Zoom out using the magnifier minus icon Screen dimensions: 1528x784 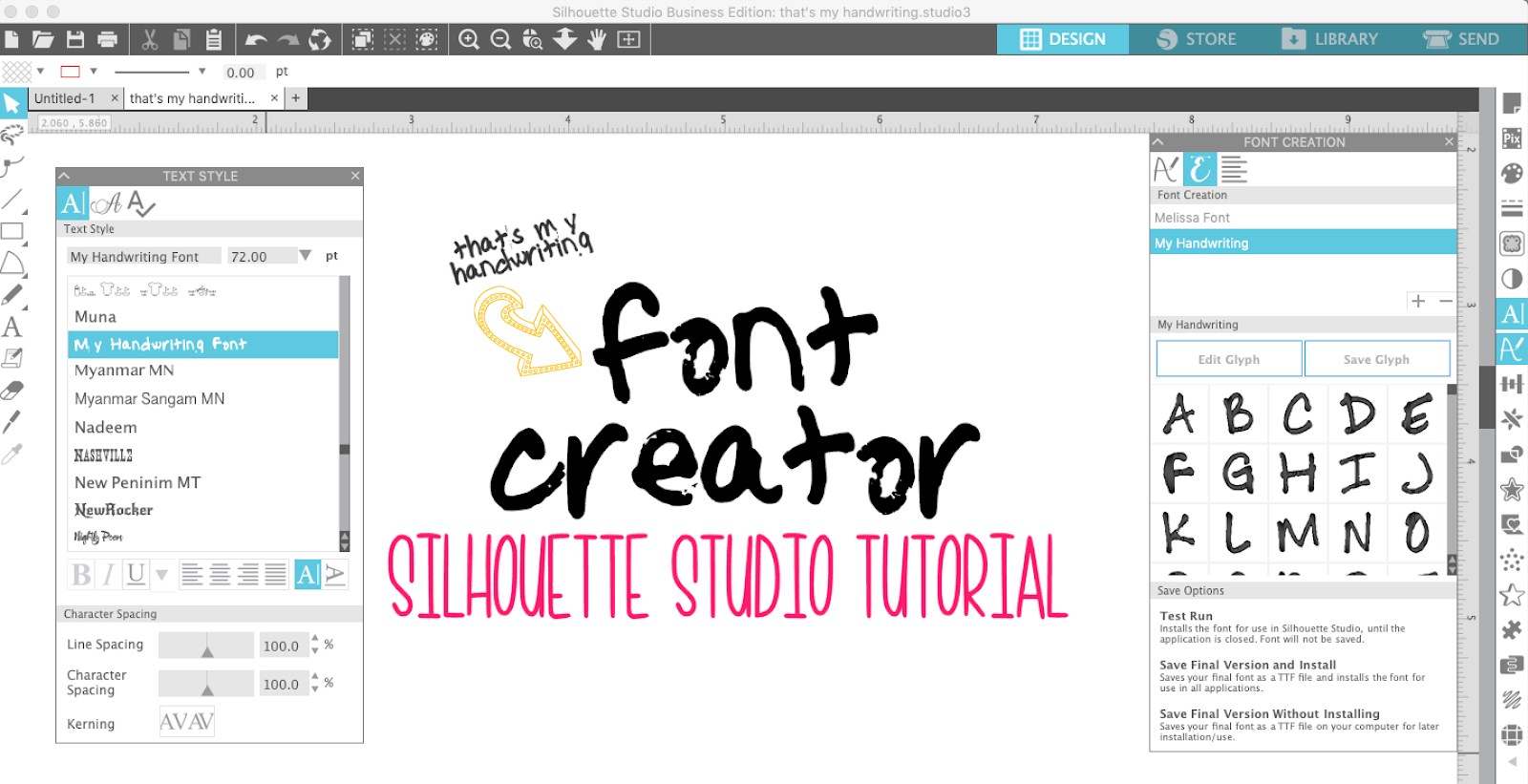point(500,39)
